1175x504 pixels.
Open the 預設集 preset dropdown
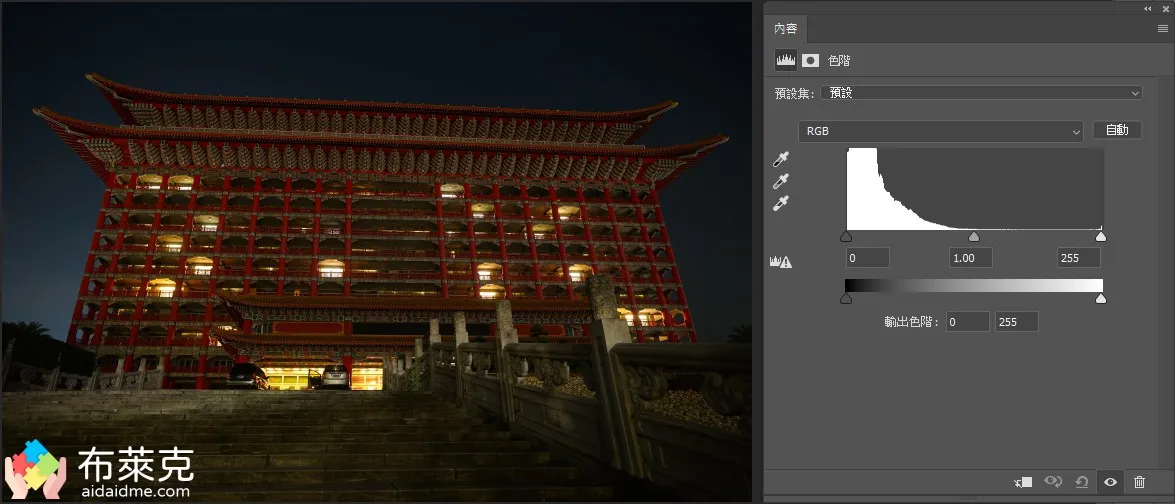click(981, 93)
